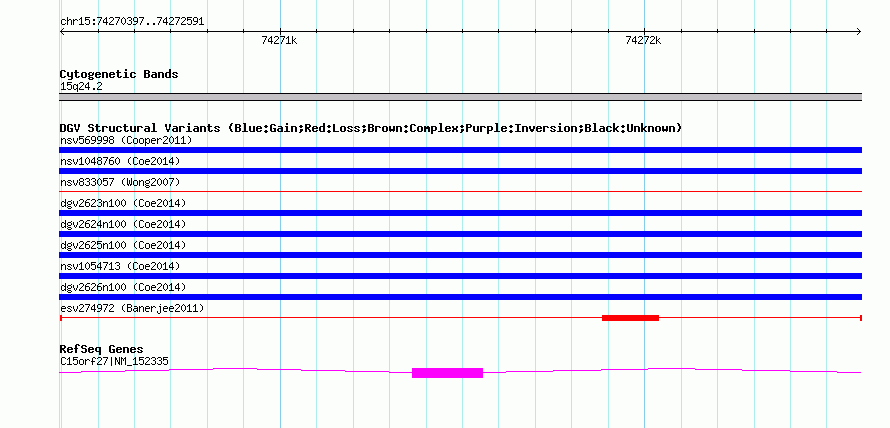Click the 74272k ruler tick label
890x428 pixels.
pyautogui.click(x=643, y=40)
